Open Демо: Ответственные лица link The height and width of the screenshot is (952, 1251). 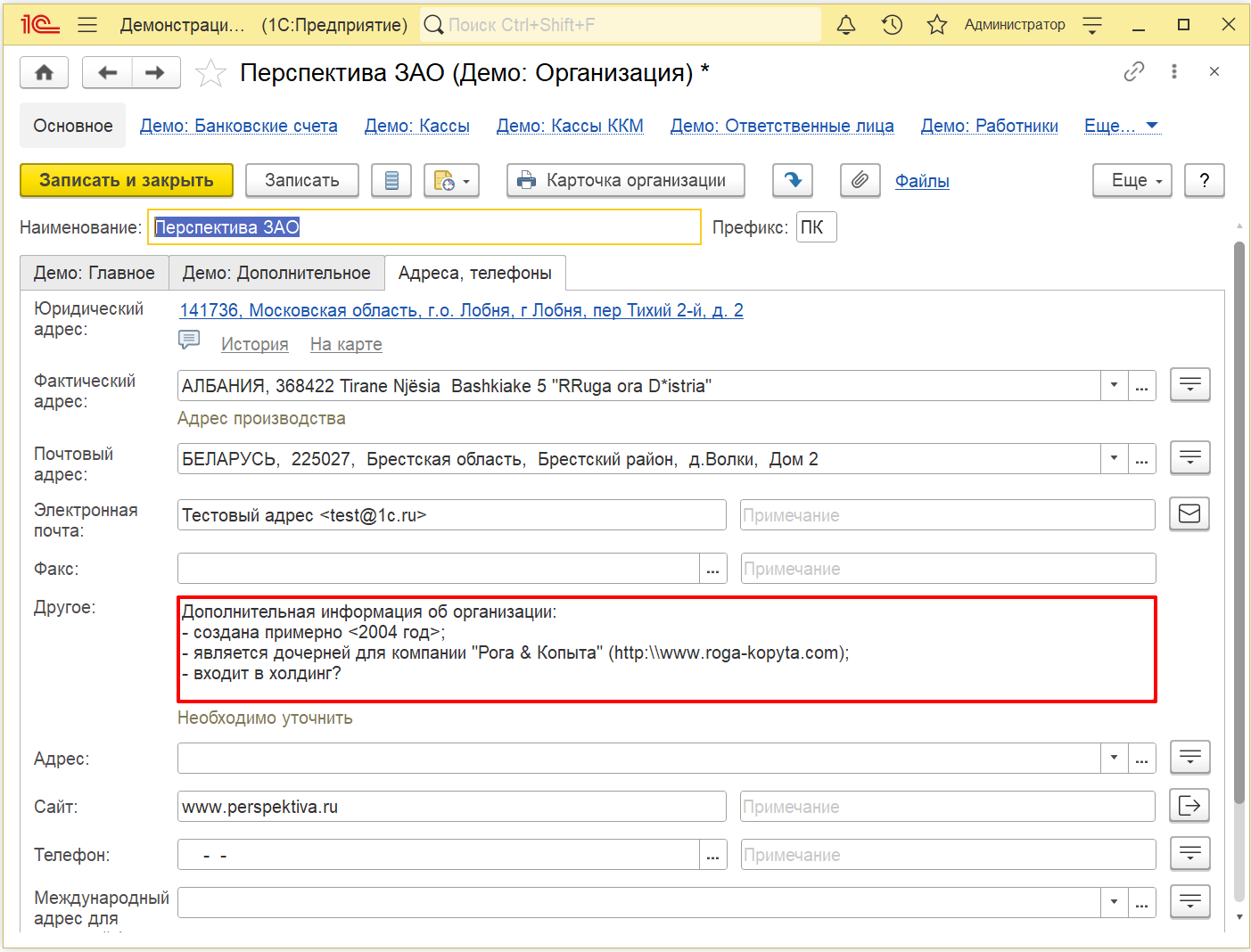coord(782,126)
